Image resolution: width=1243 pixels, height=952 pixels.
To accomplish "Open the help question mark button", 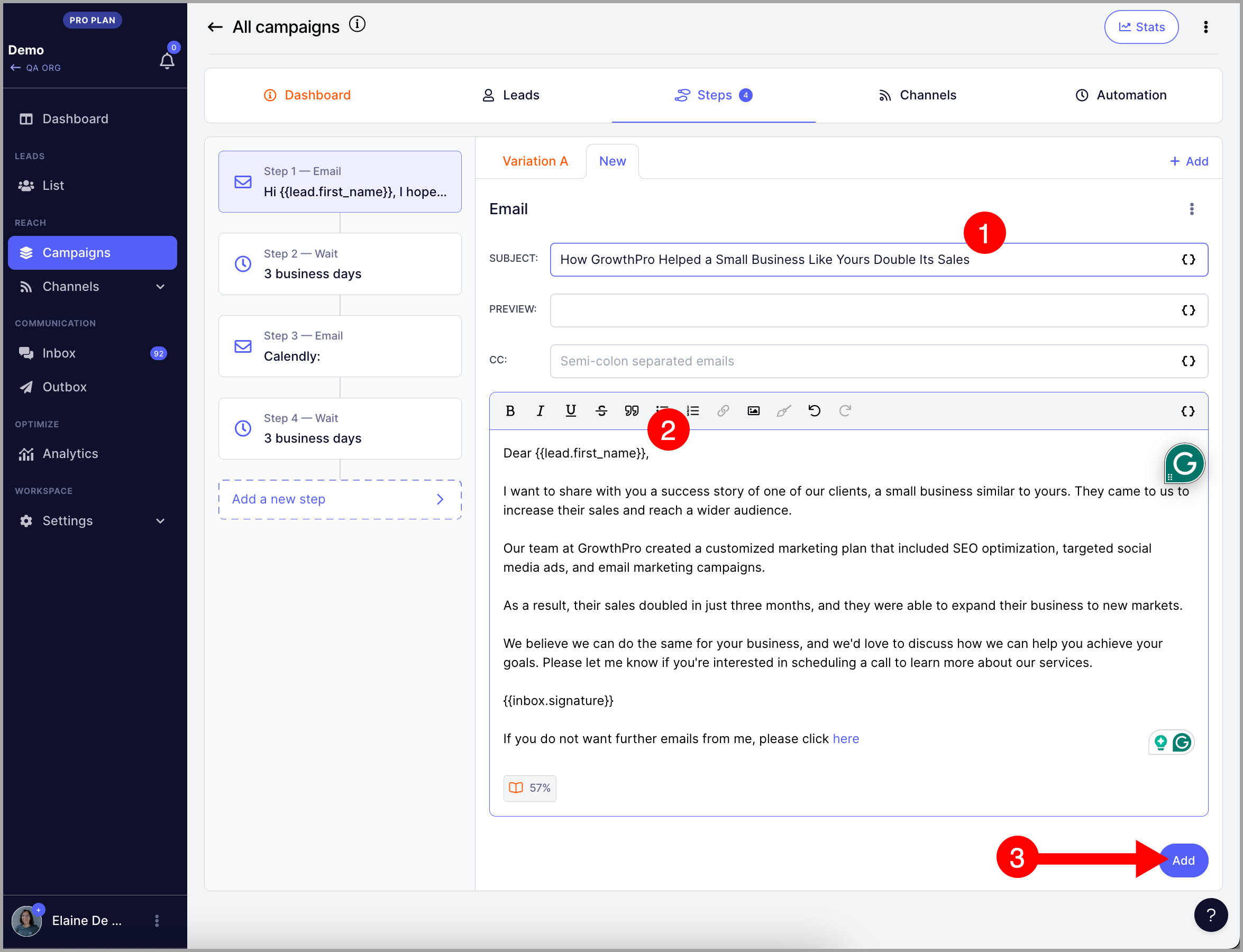I will click(x=1211, y=914).
